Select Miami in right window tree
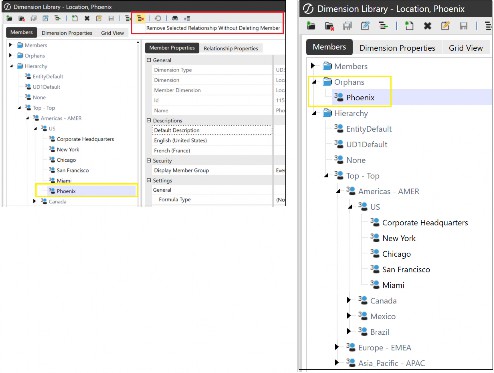The height and width of the screenshot is (373, 494). 393,285
